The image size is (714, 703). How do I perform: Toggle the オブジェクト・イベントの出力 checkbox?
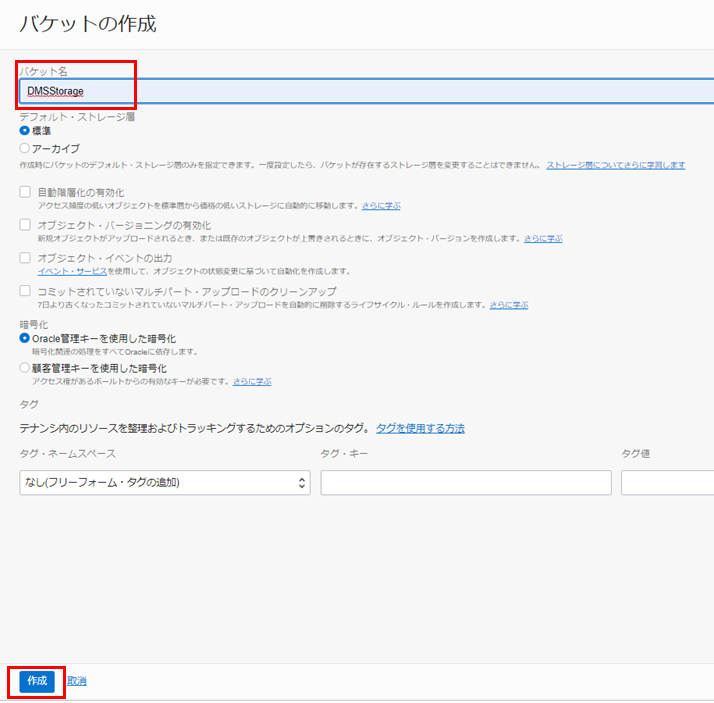(x=25, y=258)
